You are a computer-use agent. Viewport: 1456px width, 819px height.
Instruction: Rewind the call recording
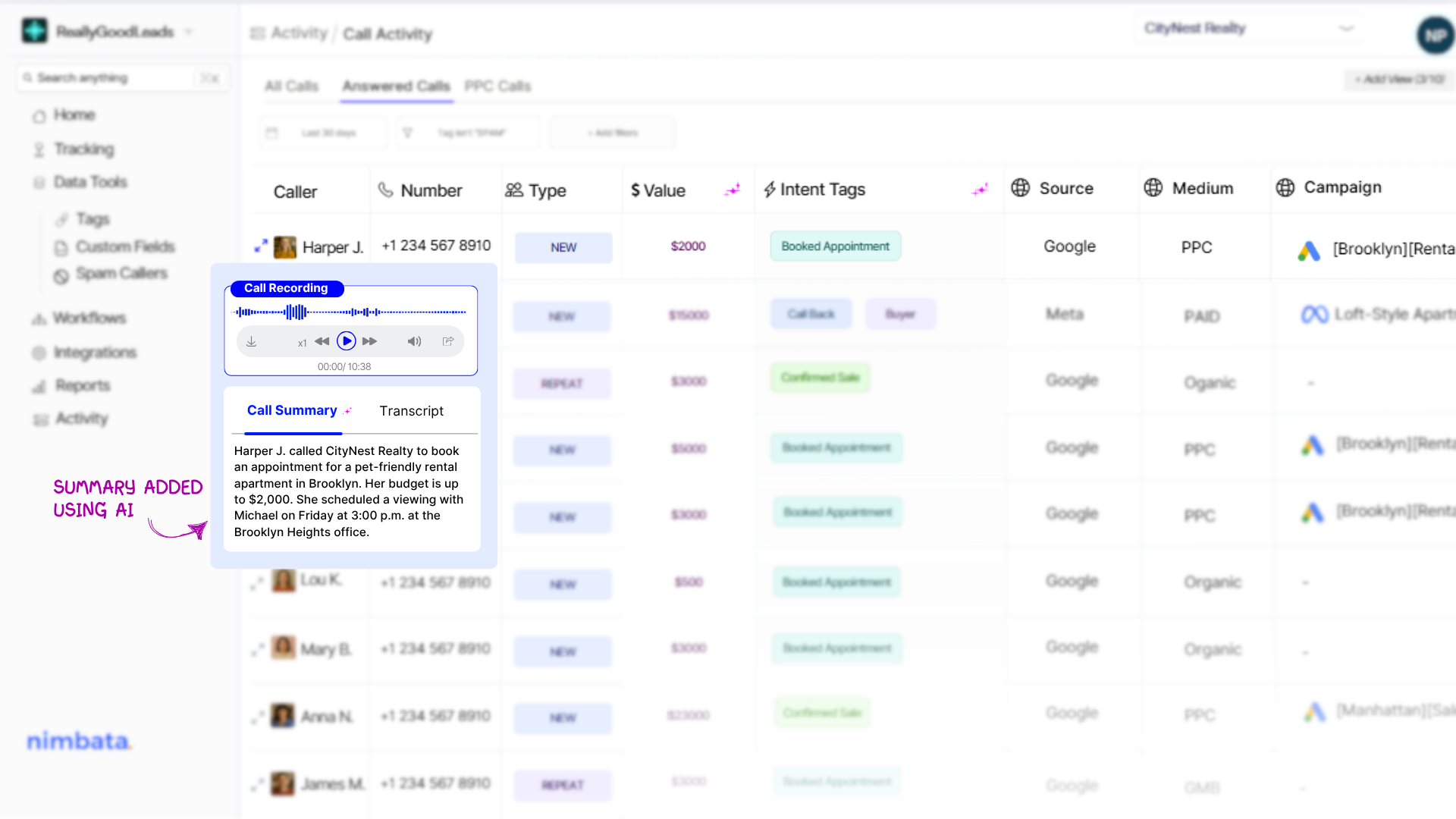[x=322, y=341]
